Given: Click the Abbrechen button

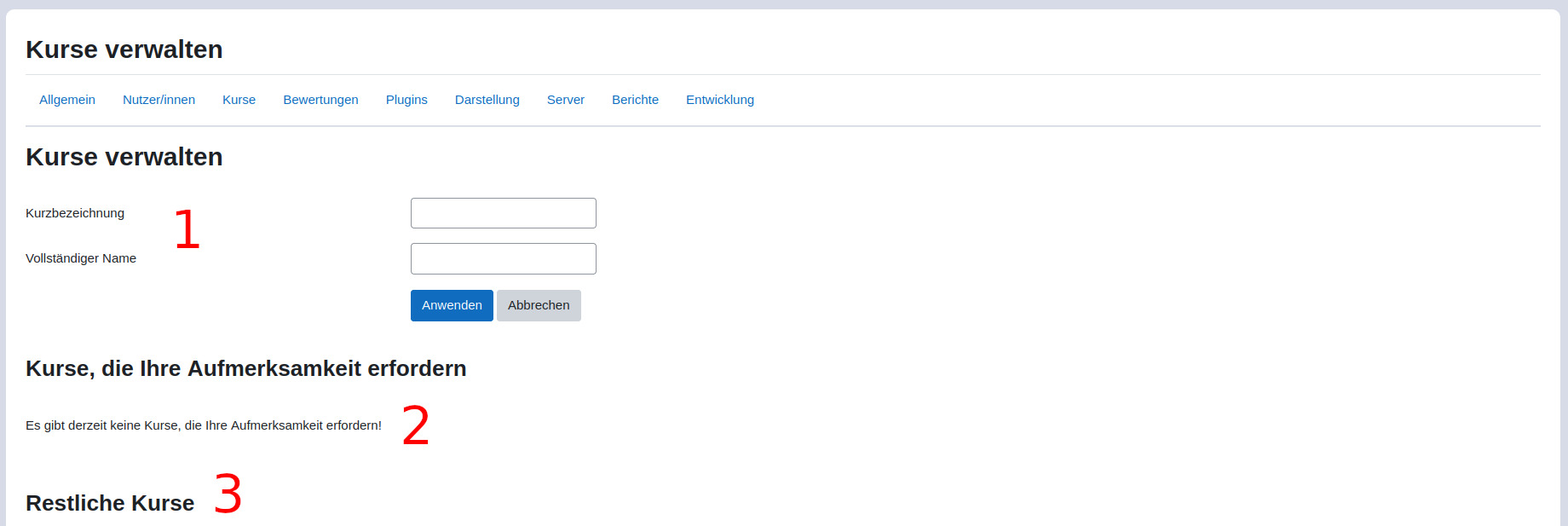Looking at the screenshot, I should pyautogui.click(x=539, y=305).
